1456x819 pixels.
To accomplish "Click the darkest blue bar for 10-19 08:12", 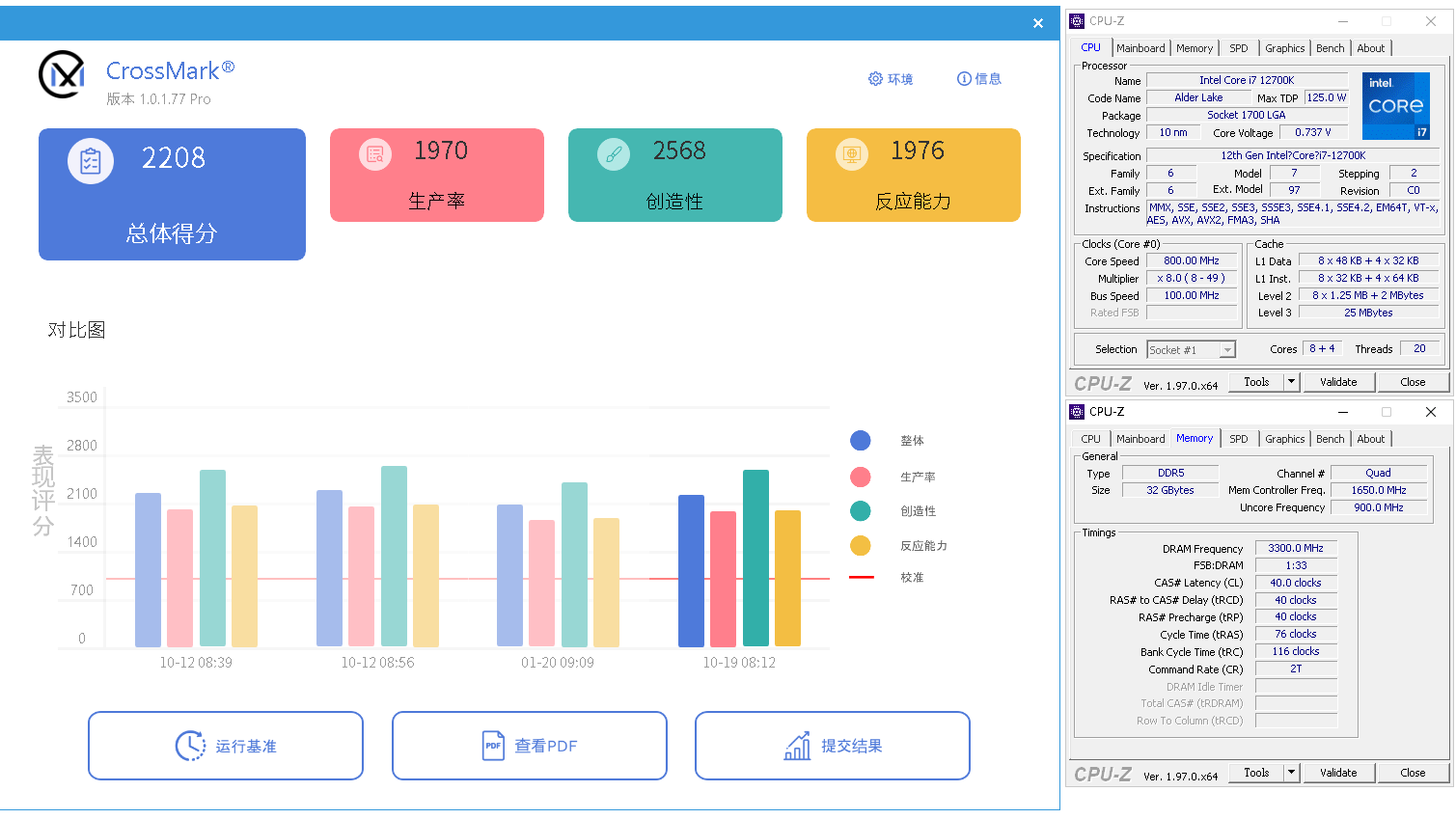I will [691, 570].
